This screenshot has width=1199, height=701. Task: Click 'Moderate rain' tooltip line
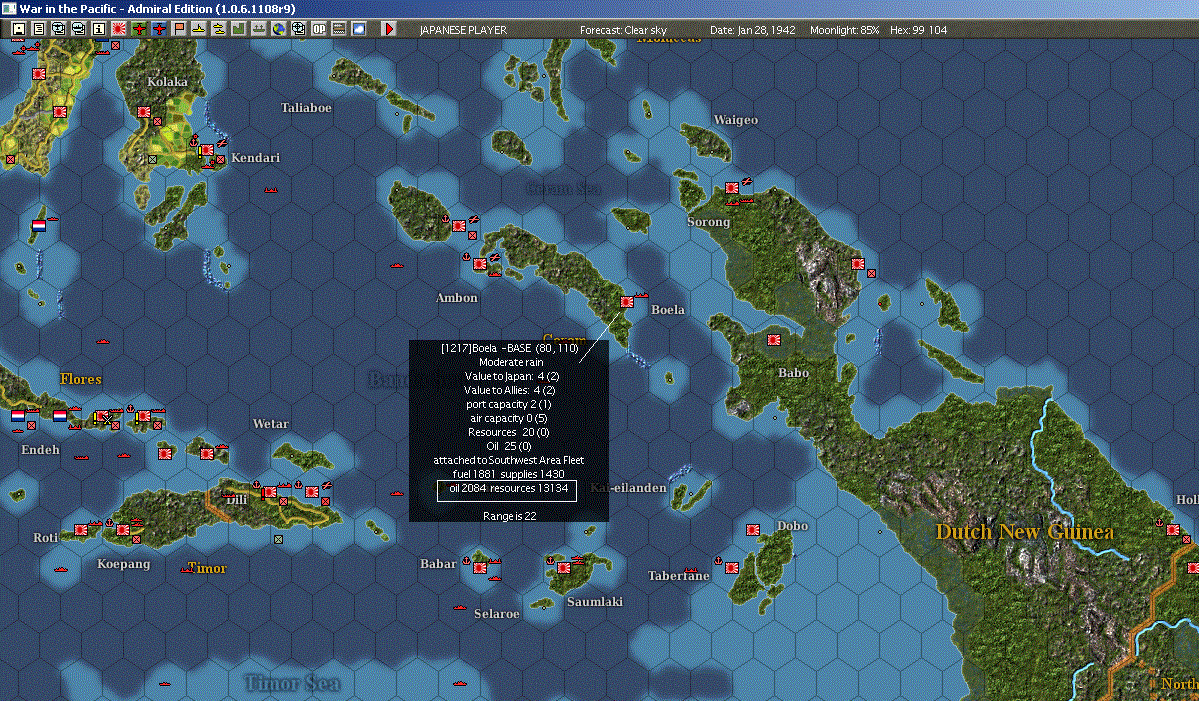coord(511,362)
